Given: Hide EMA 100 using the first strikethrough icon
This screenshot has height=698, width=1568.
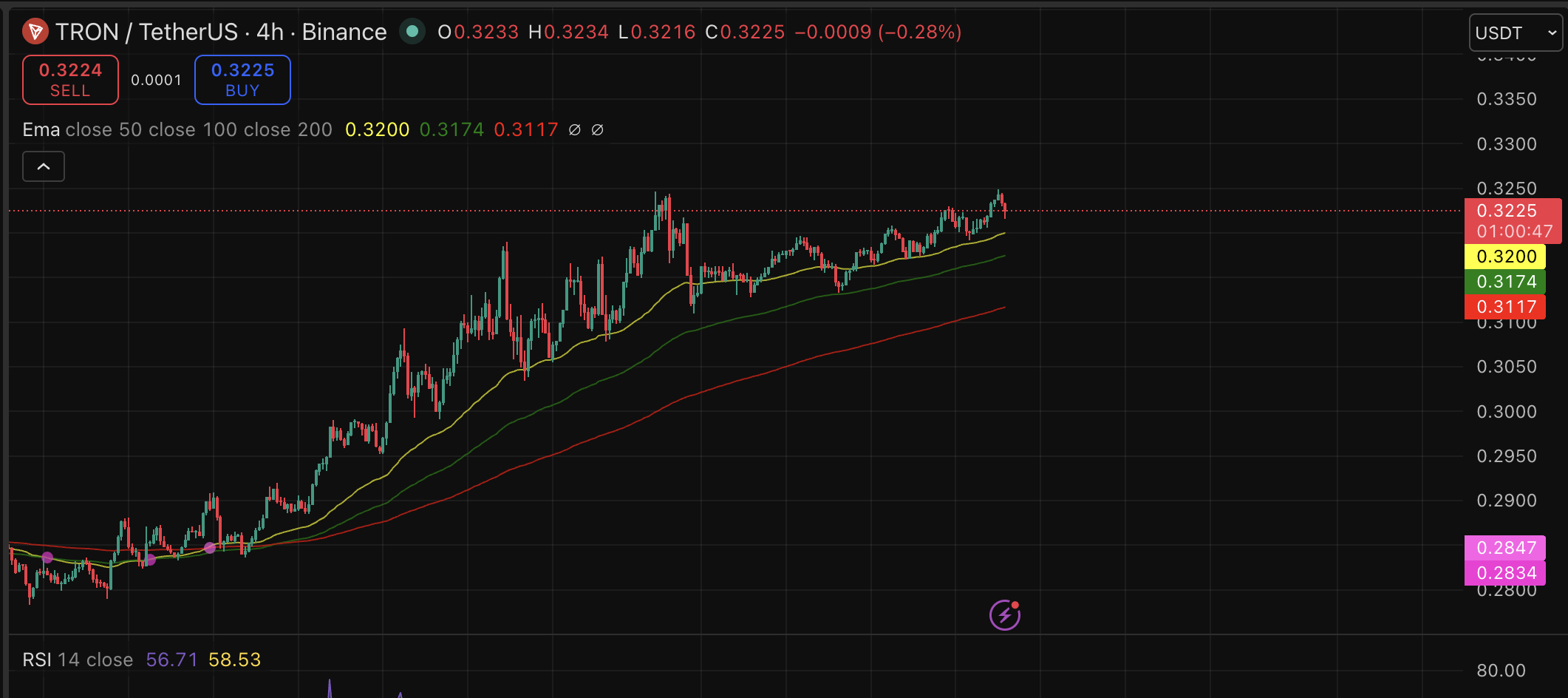Looking at the screenshot, I should (x=574, y=129).
